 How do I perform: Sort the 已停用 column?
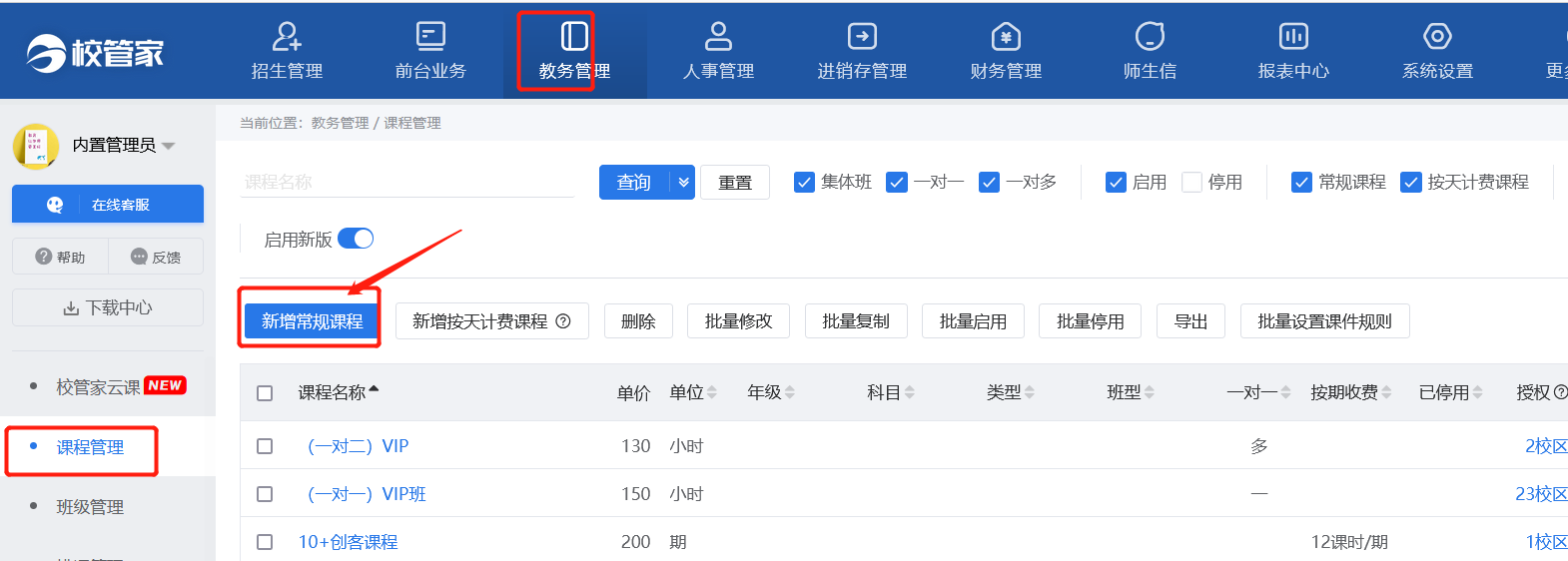point(1477,393)
